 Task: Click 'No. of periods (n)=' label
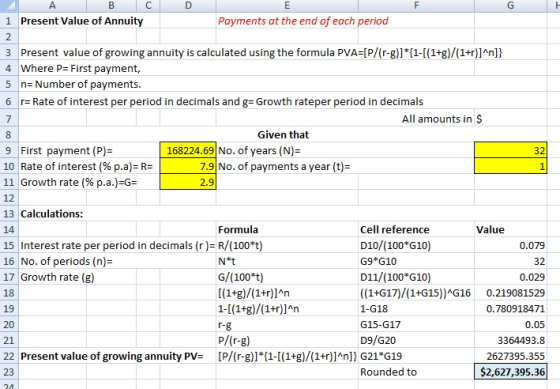click(x=66, y=261)
